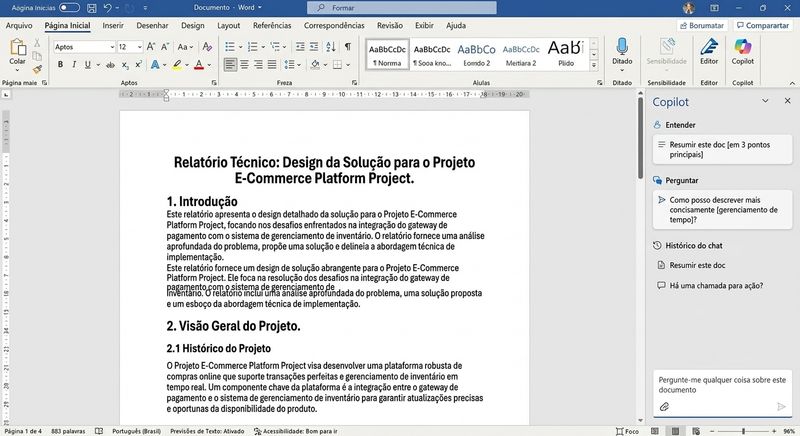The width and height of the screenshot is (800, 436).
Task: Click the Comparartar share button
Action: [763, 25]
